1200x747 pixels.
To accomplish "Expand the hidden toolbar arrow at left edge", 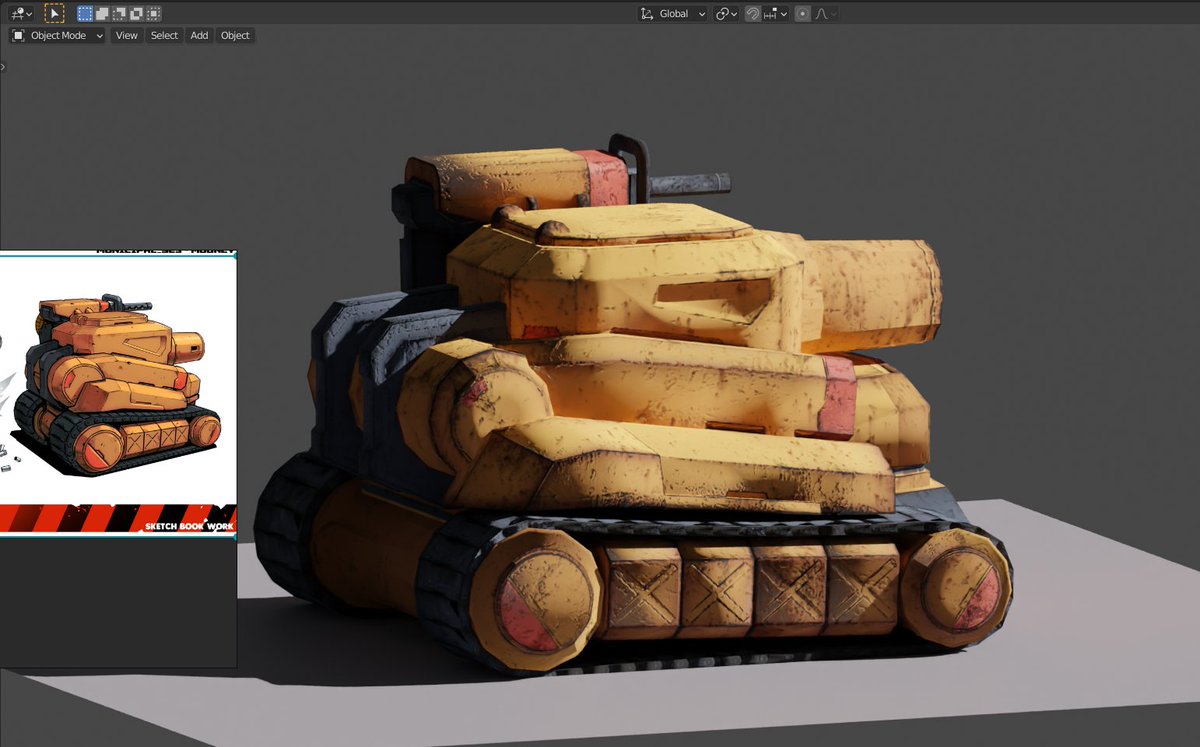I will [3, 67].
